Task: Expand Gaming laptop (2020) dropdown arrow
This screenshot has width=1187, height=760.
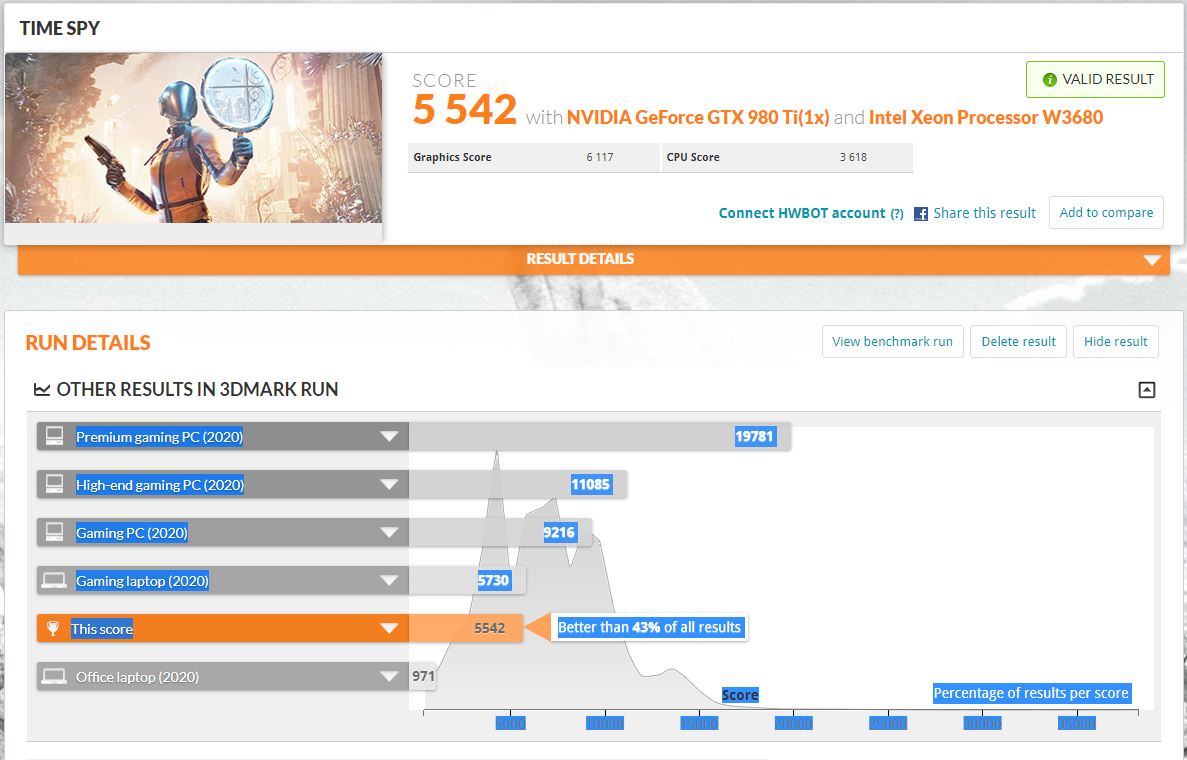Action: 389,581
